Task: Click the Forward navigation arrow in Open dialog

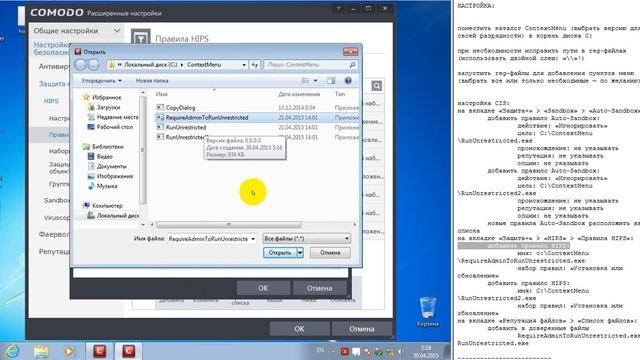Action: click(x=93, y=64)
